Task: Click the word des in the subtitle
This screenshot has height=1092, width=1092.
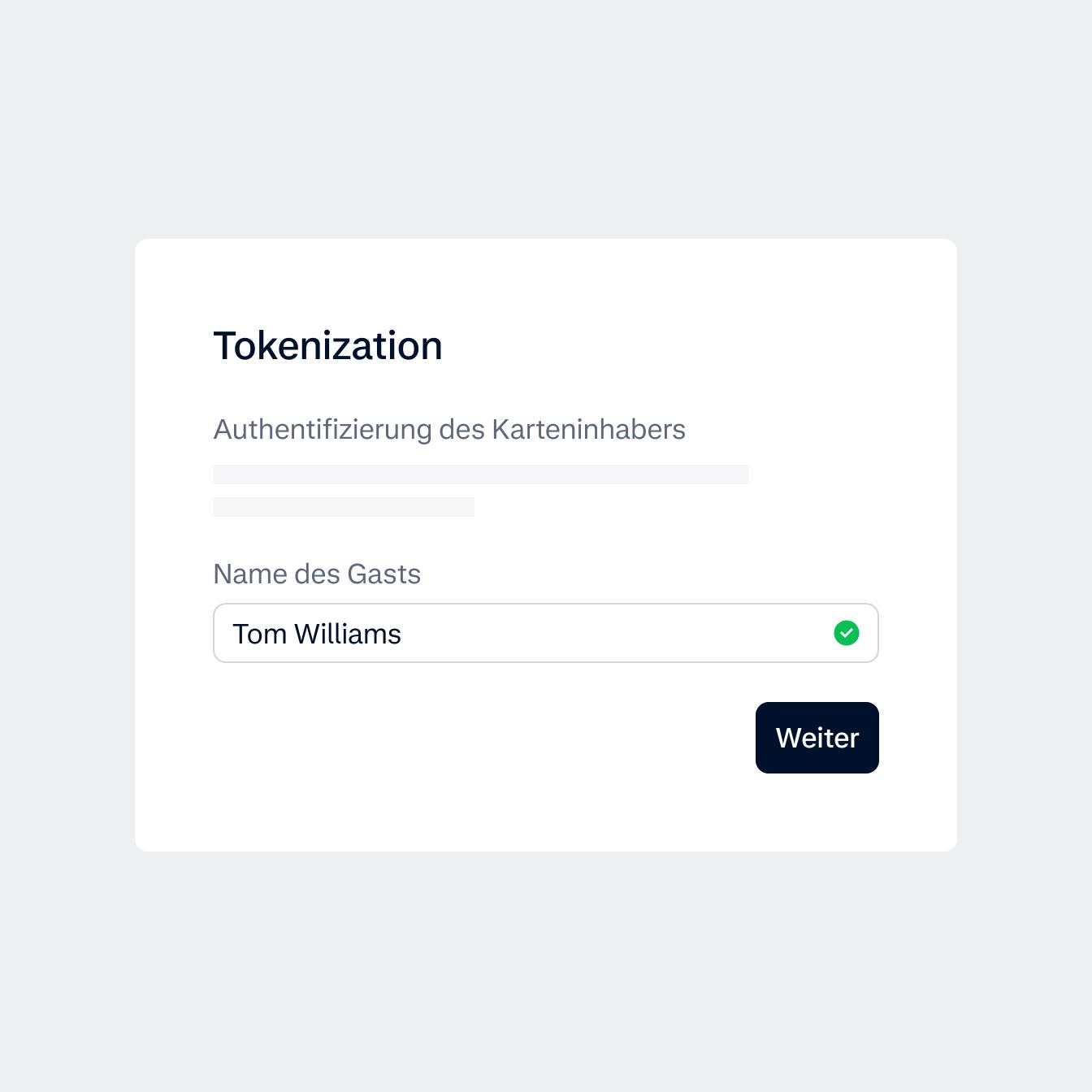Action: pos(461,429)
